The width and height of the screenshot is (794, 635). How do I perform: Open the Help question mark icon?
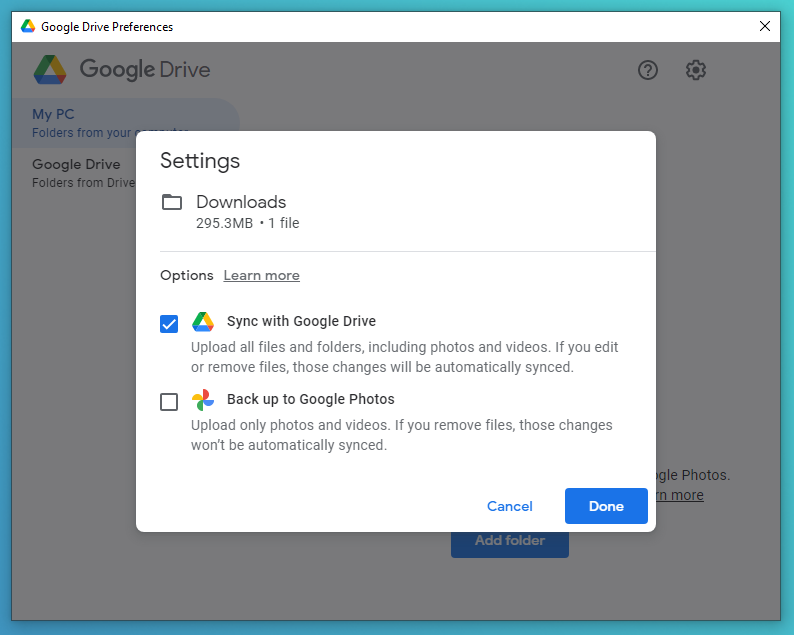coord(648,70)
